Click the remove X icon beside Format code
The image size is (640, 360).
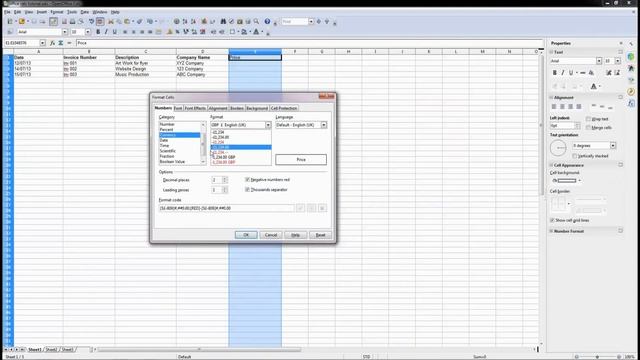click(322, 208)
